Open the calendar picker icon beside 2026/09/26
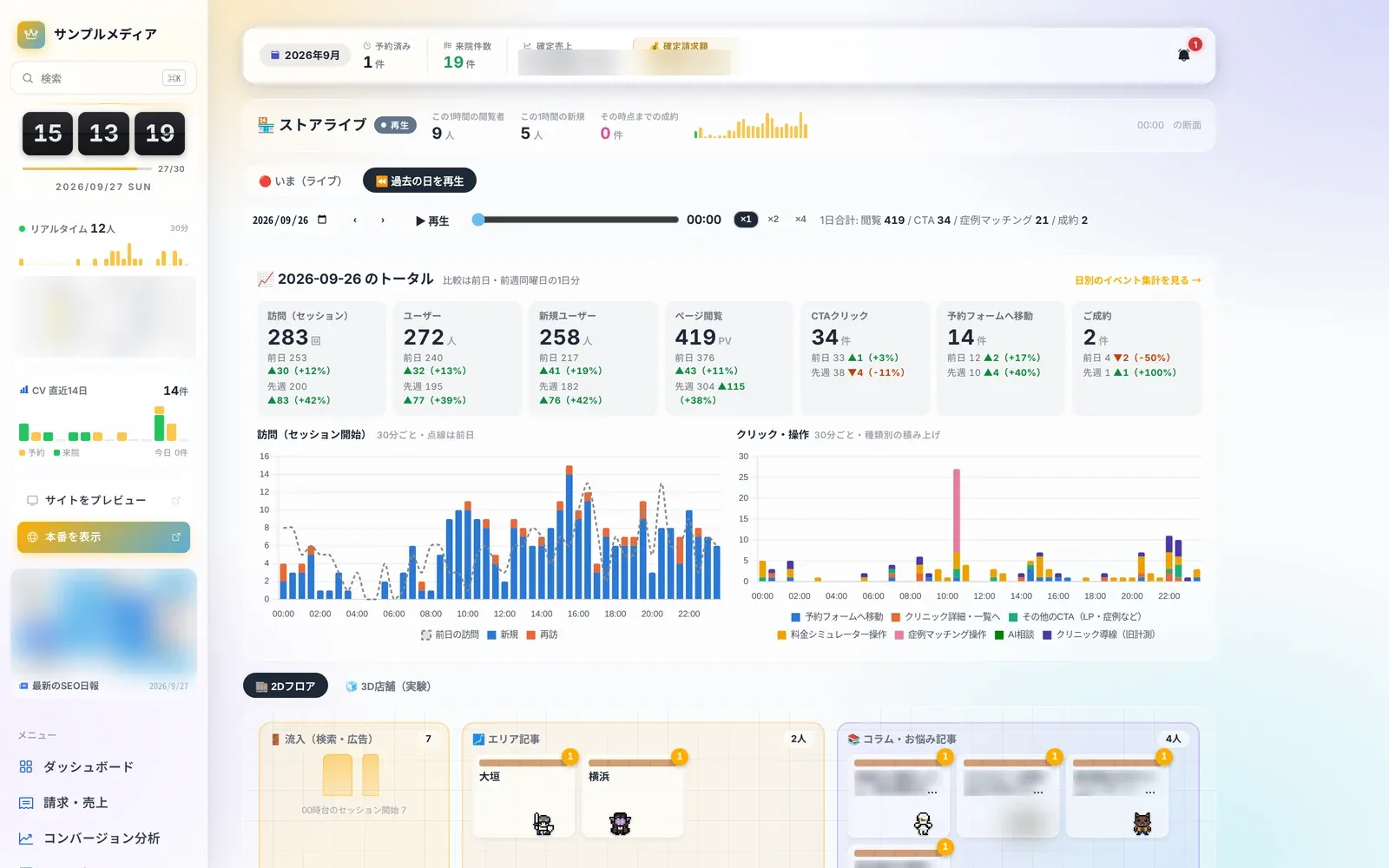 click(x=322, y=220)
